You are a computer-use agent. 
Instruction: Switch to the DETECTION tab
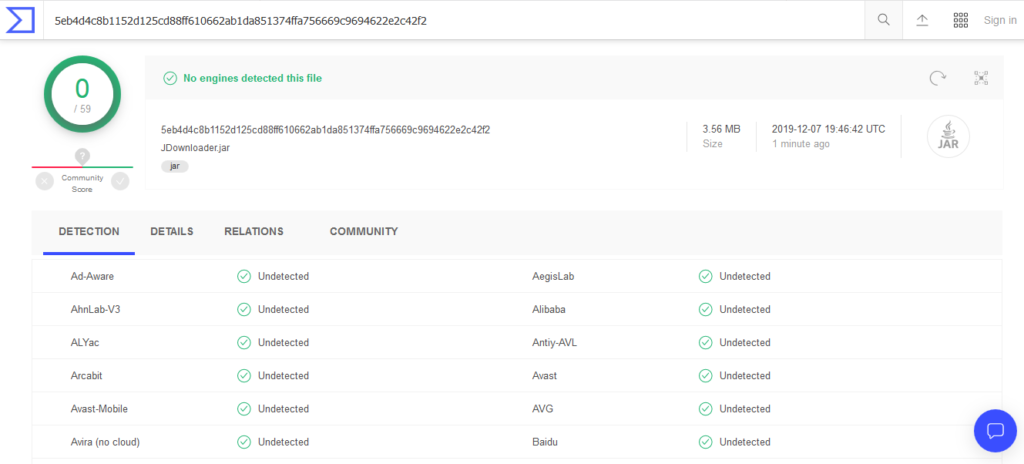(x=89, y=231)
